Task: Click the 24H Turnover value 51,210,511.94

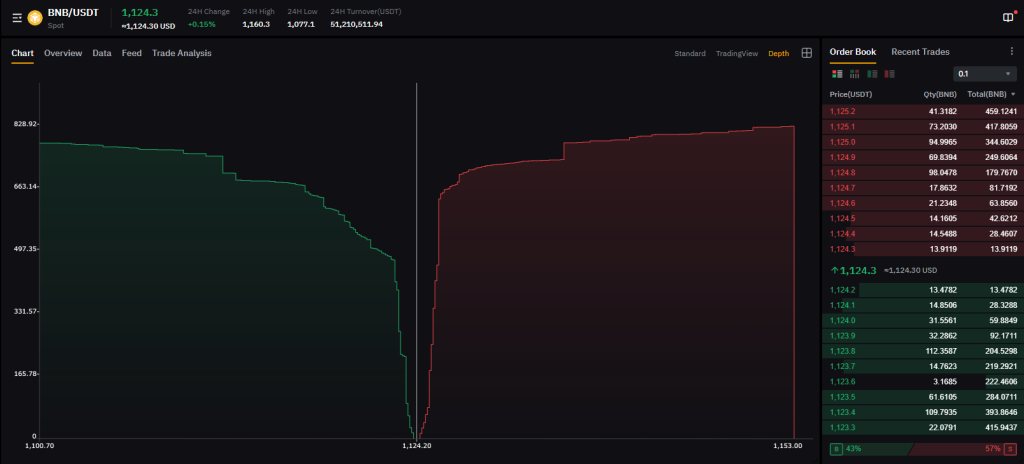Action: click(357, 24)
